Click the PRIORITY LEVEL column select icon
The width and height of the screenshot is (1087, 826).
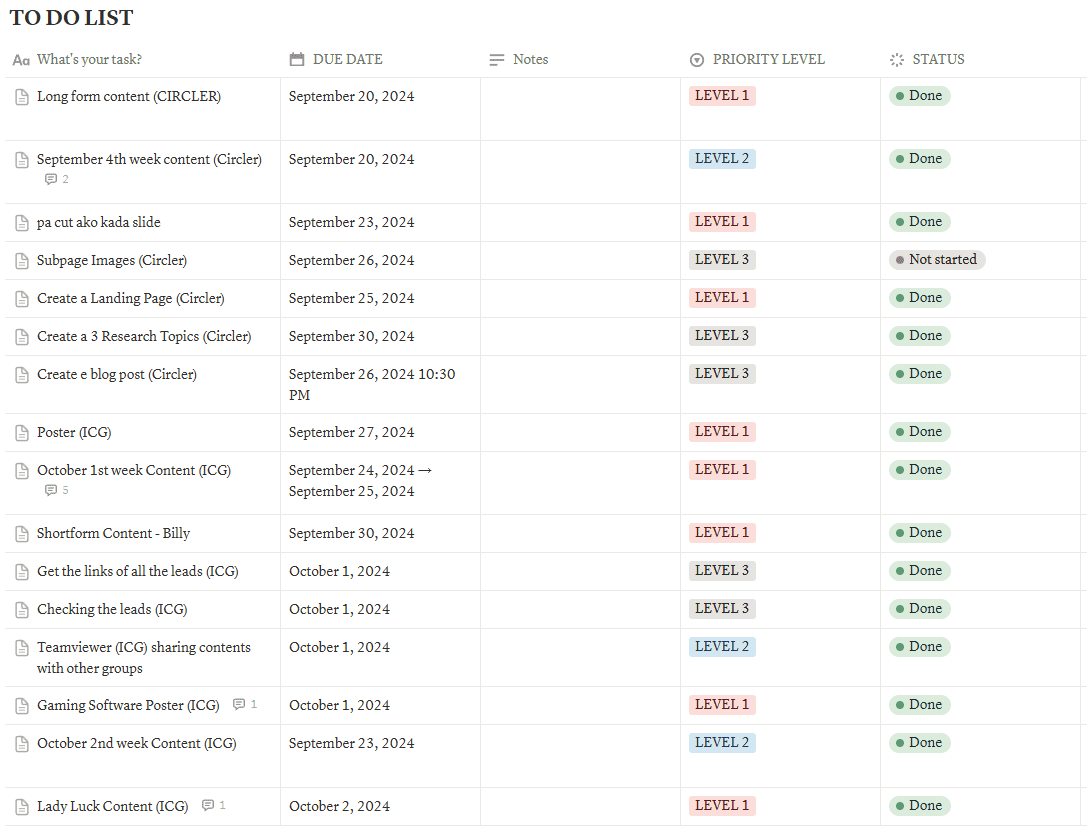[697, 60]
